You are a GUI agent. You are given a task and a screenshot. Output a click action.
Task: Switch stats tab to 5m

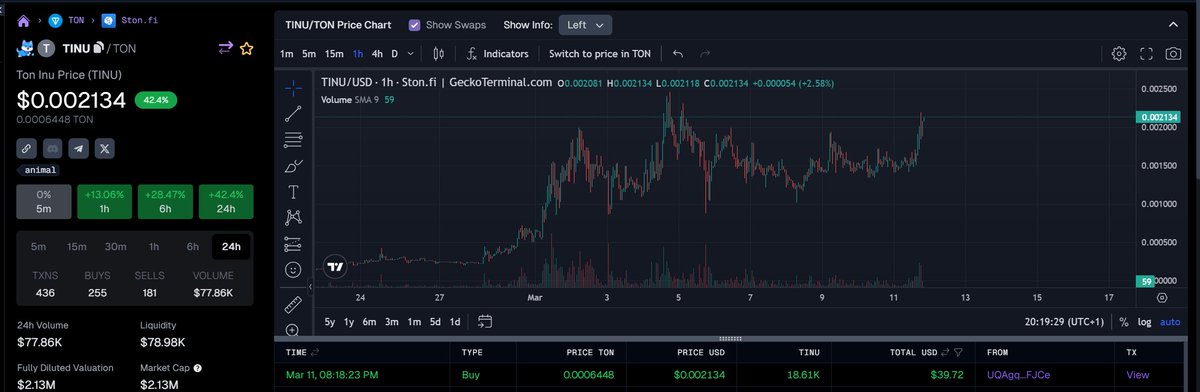click(38, 246)
